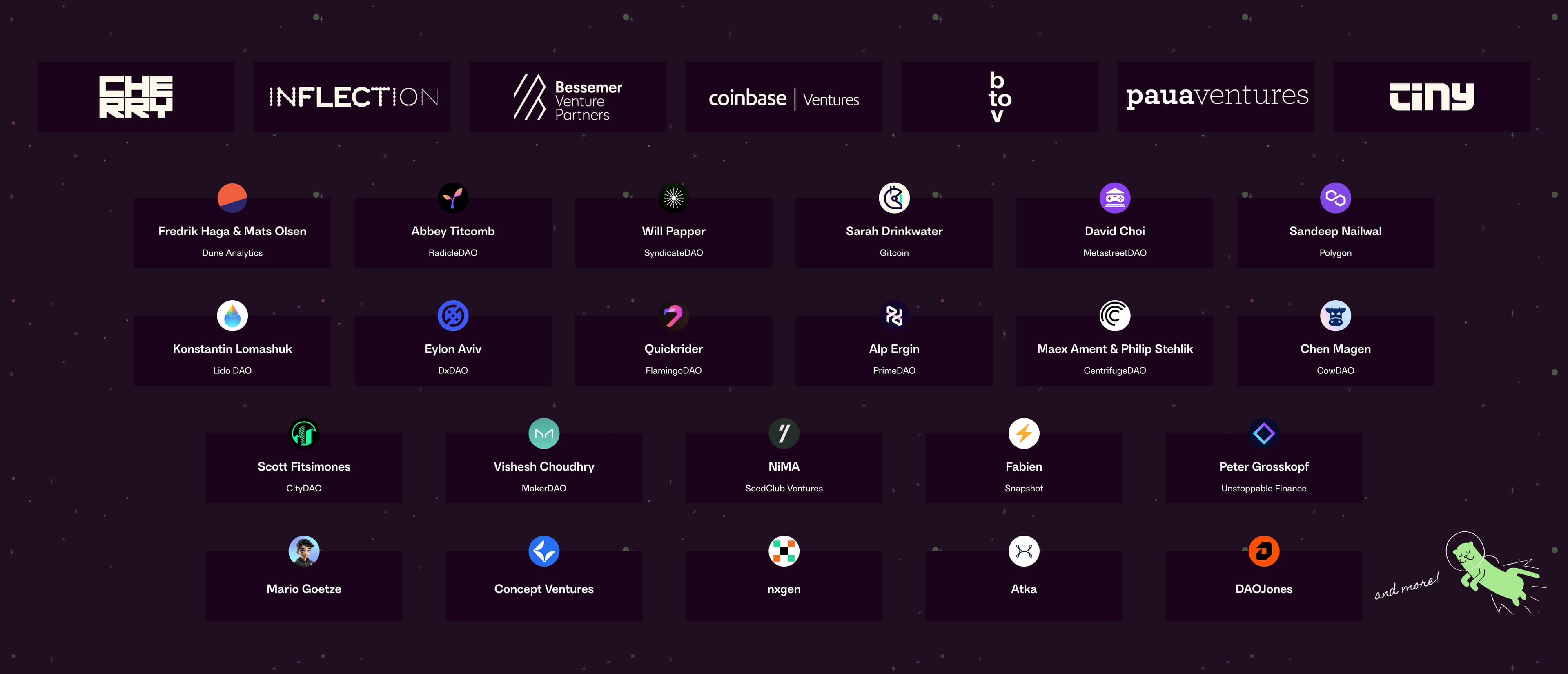Select the Bessemer Venture Partners logo
Screen dimensions: 1568x674
pyautogui.click(x=568, y=97)
